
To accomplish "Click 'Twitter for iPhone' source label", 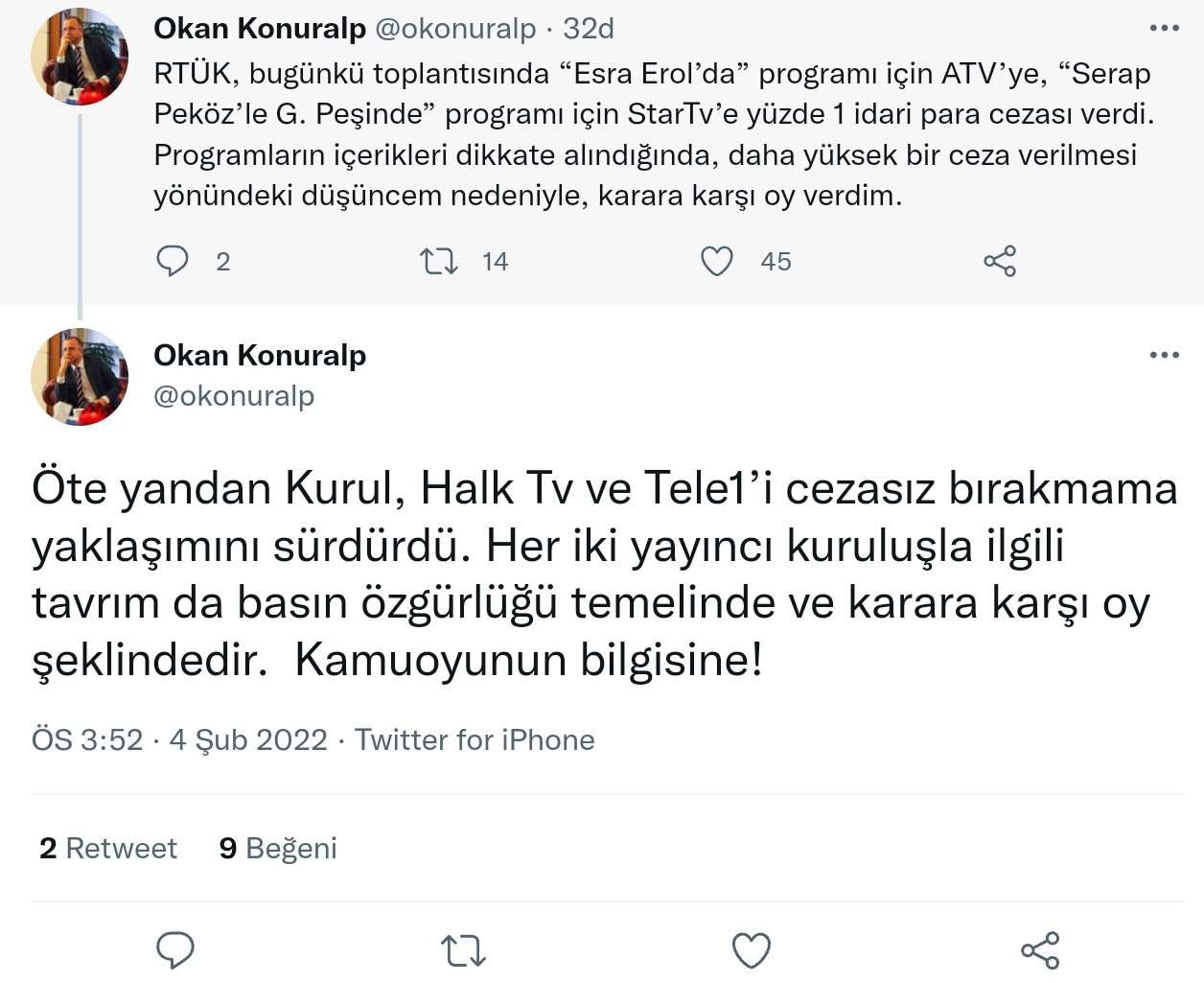I will [x=474, y=739].
